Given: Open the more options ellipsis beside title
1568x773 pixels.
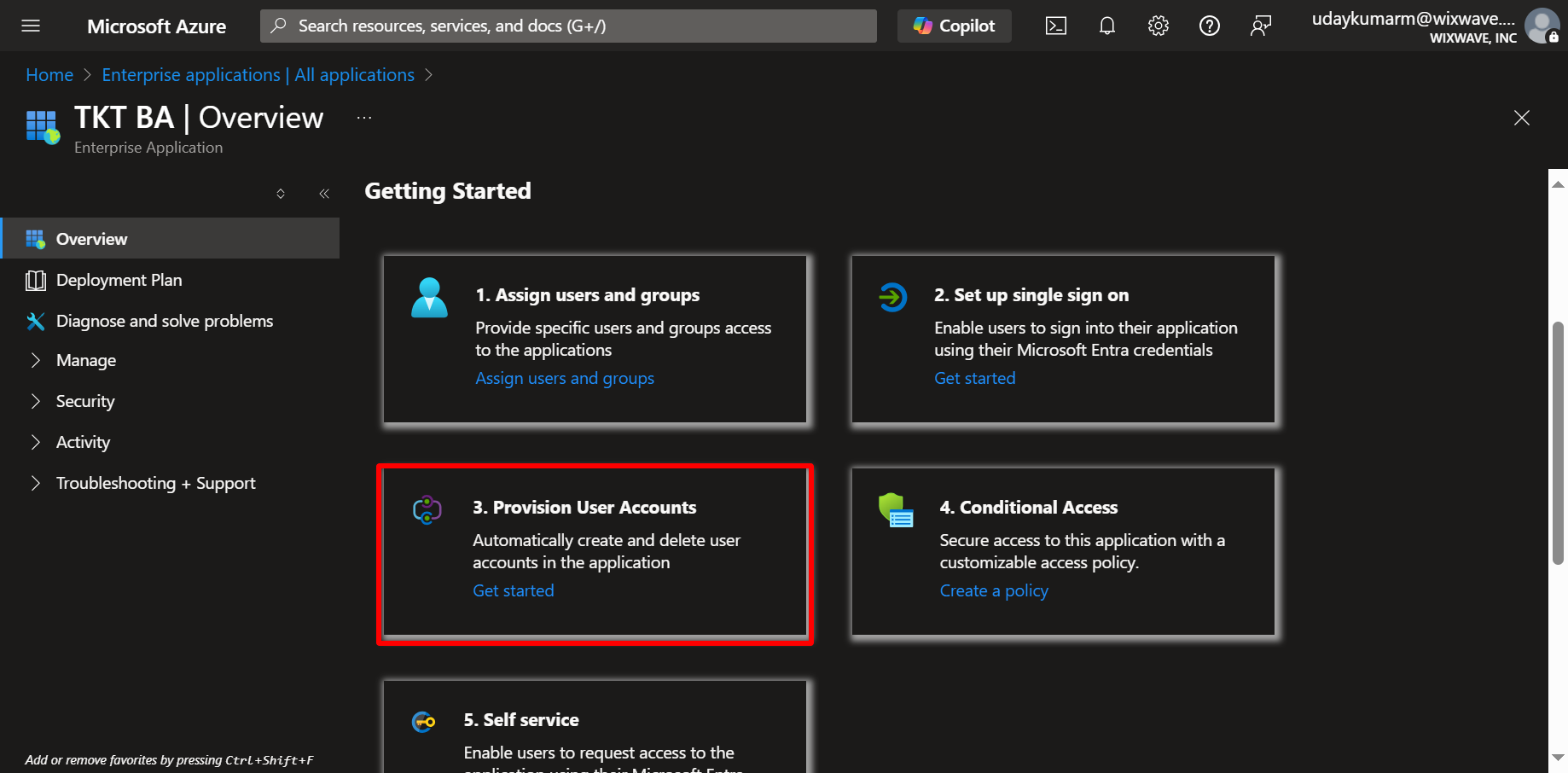Looking at the screenshot, I should tap(364, 118).
